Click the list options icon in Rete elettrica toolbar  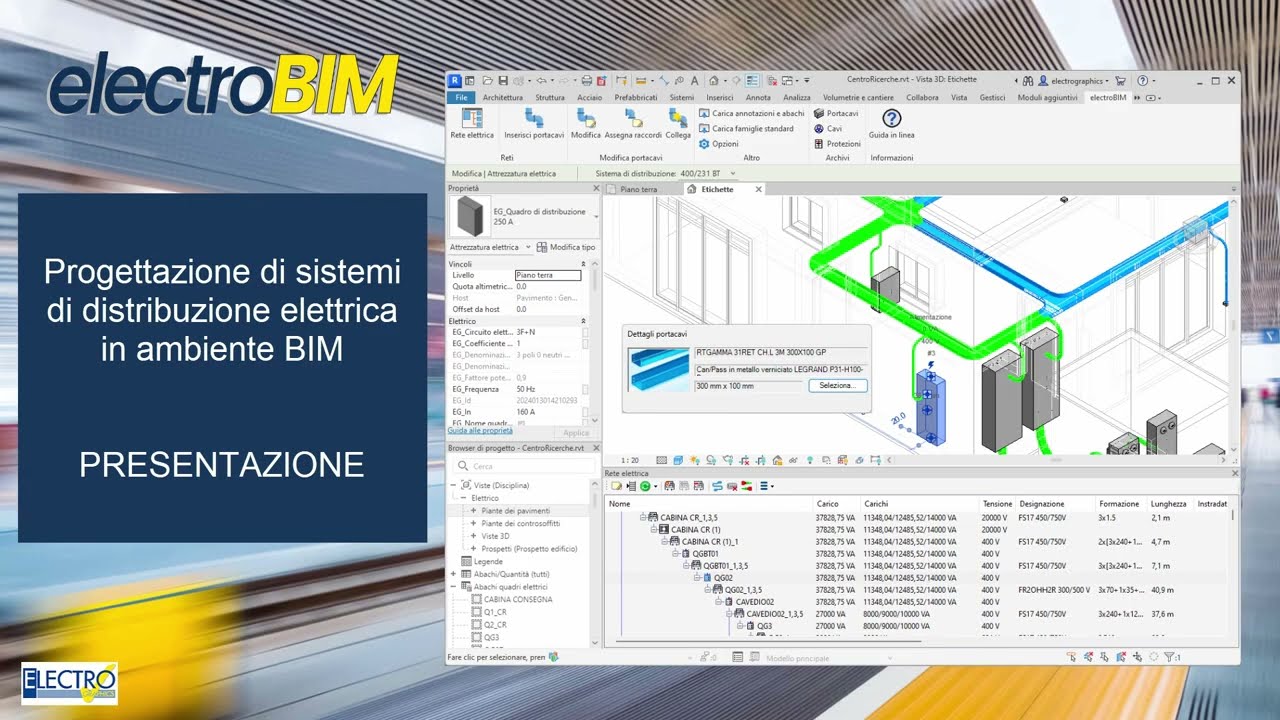point(765,486)
